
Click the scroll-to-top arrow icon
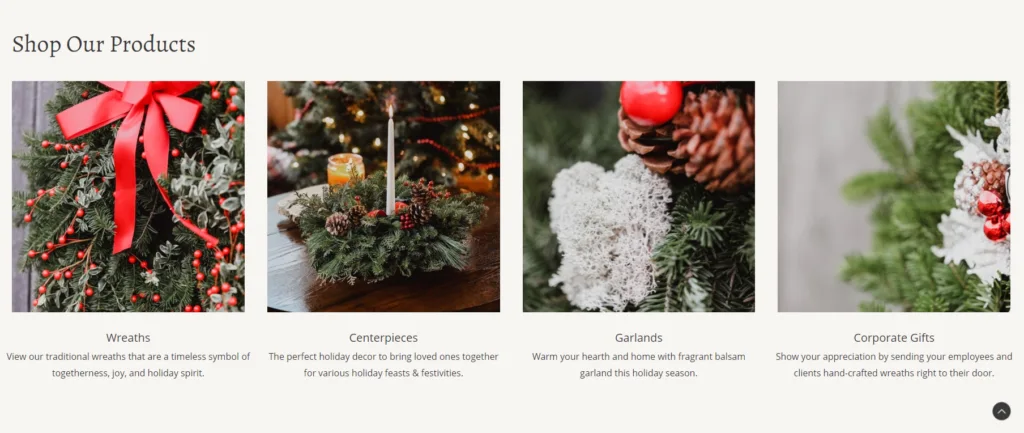[x=1001, y=411]
